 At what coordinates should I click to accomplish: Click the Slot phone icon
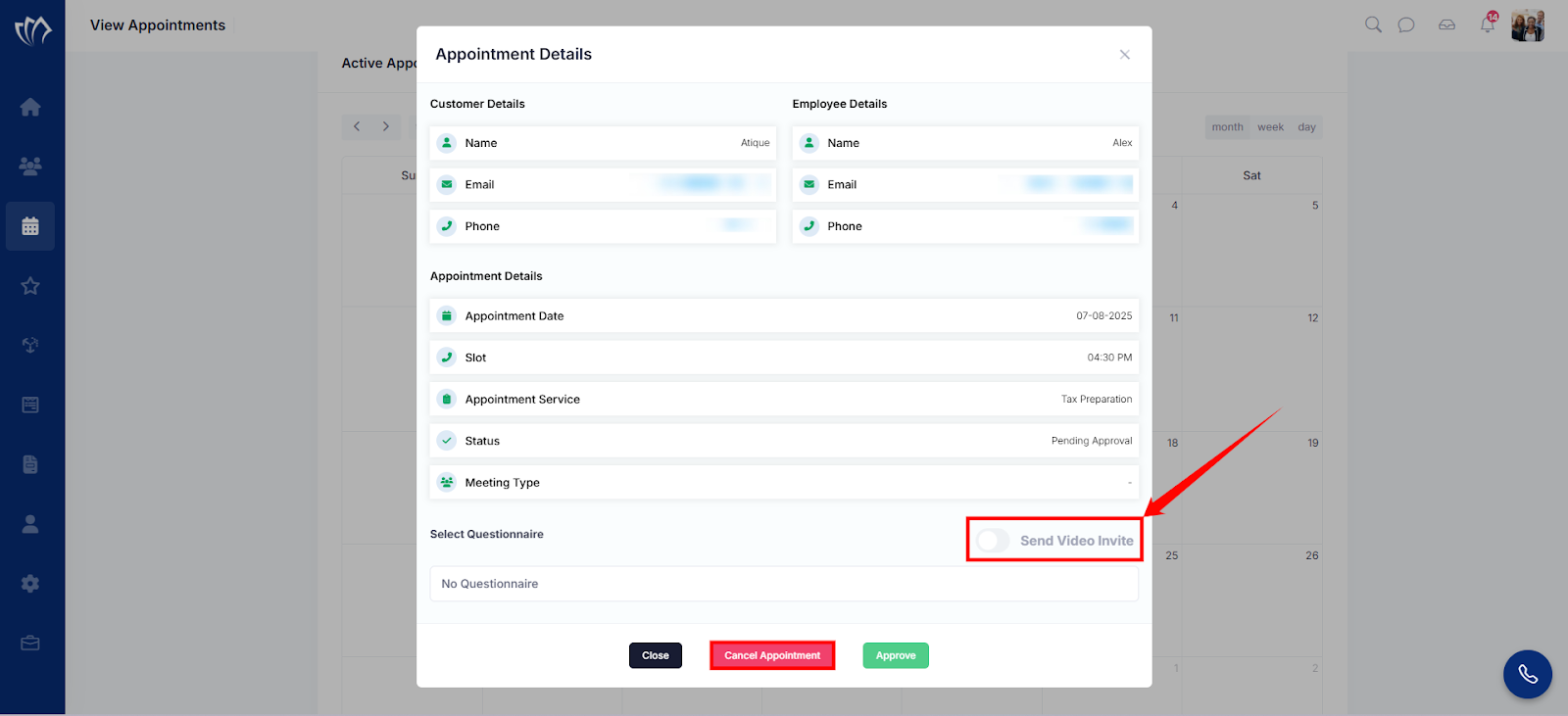click(x=447, y=358)
